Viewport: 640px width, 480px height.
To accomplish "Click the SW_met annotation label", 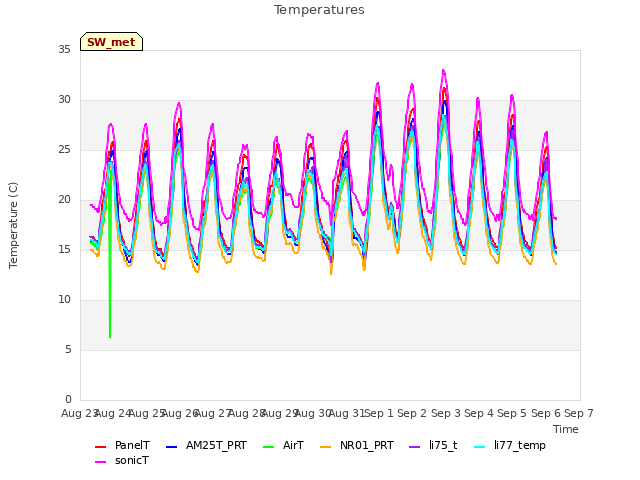I will click(x=111, y=42).
